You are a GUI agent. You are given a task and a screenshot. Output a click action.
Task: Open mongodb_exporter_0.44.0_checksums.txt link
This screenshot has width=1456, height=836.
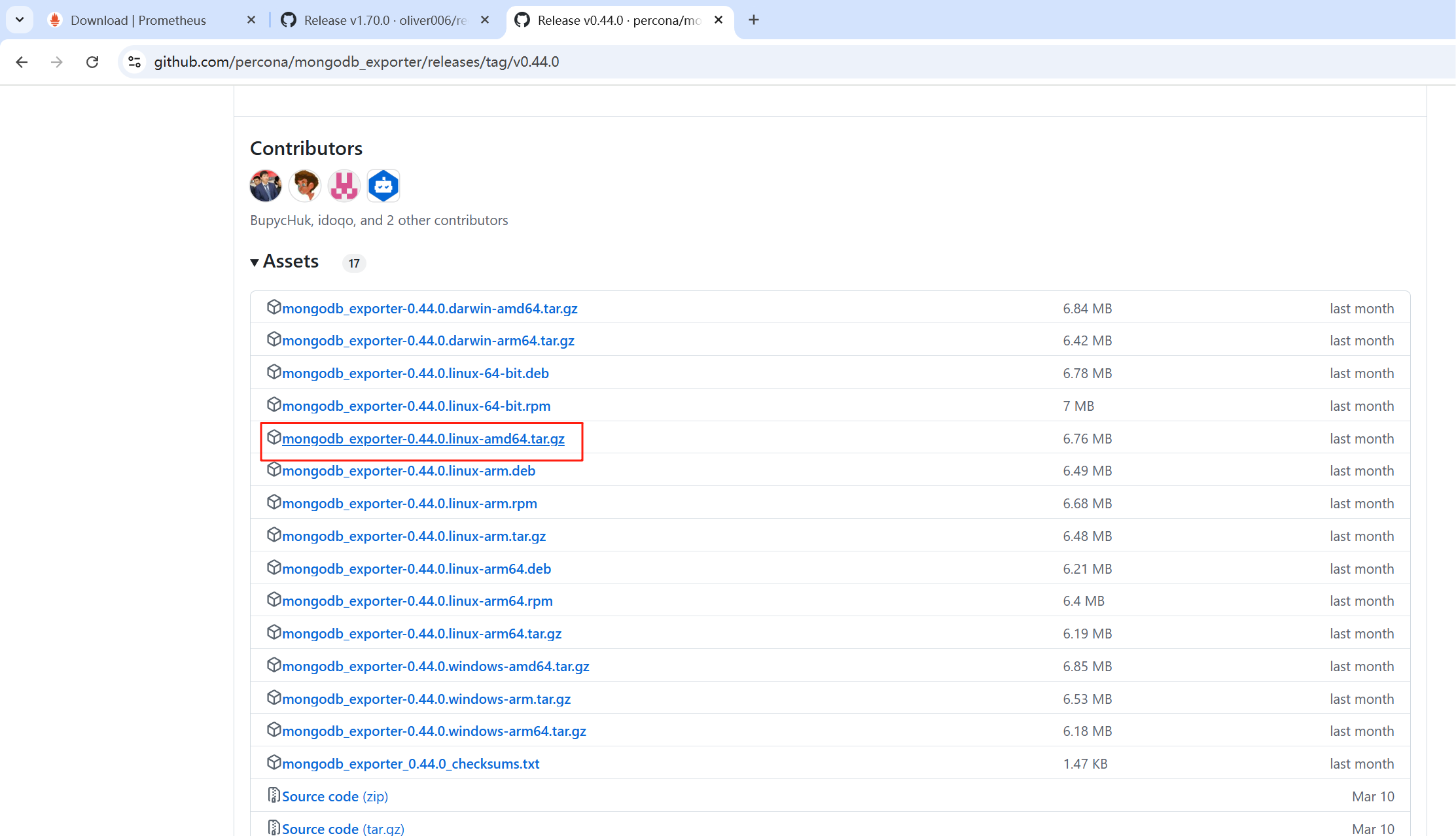click(410, 764)
